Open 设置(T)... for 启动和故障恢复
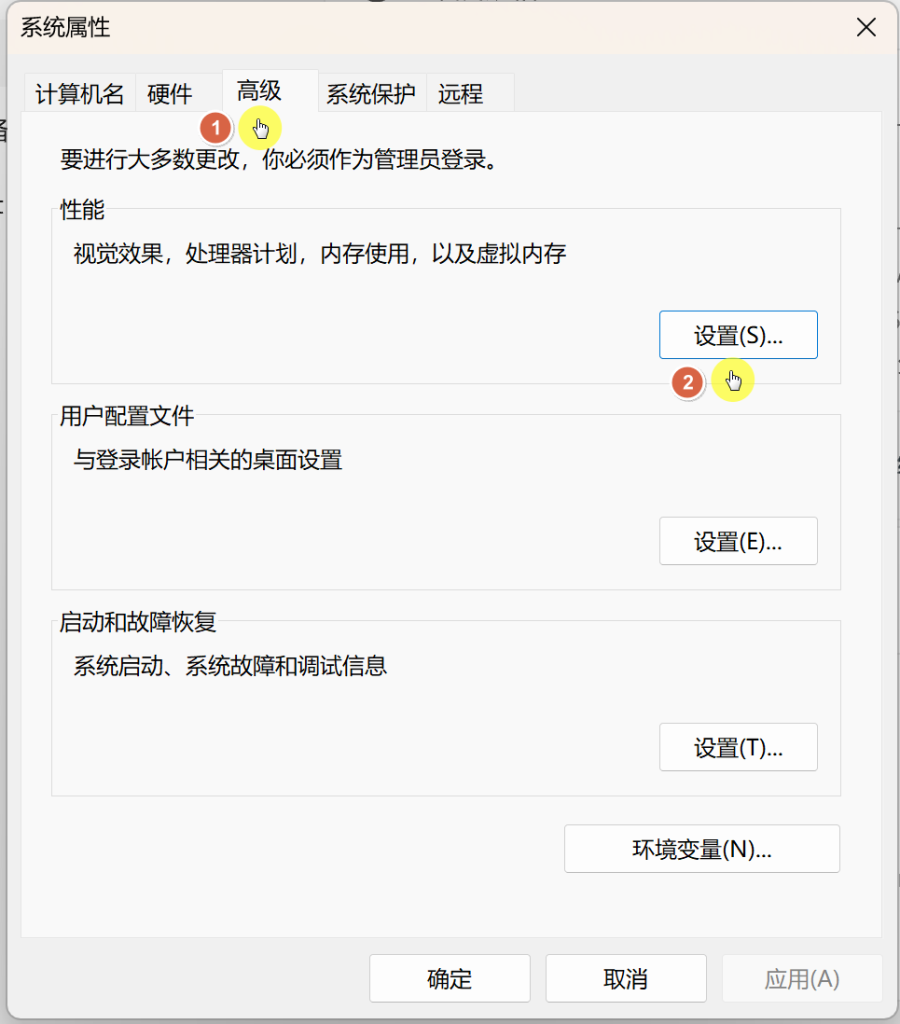The width and height of the screenshot is (900, 1024). [x=738, y=747]
